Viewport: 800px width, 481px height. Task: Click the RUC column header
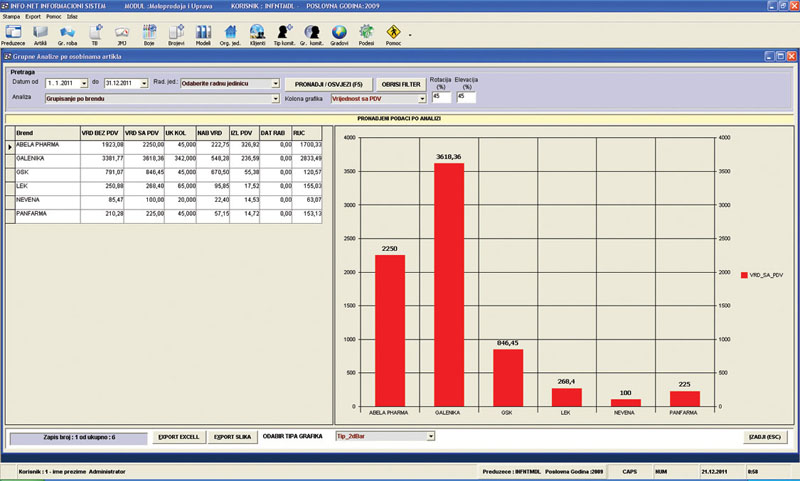[307, 133]
